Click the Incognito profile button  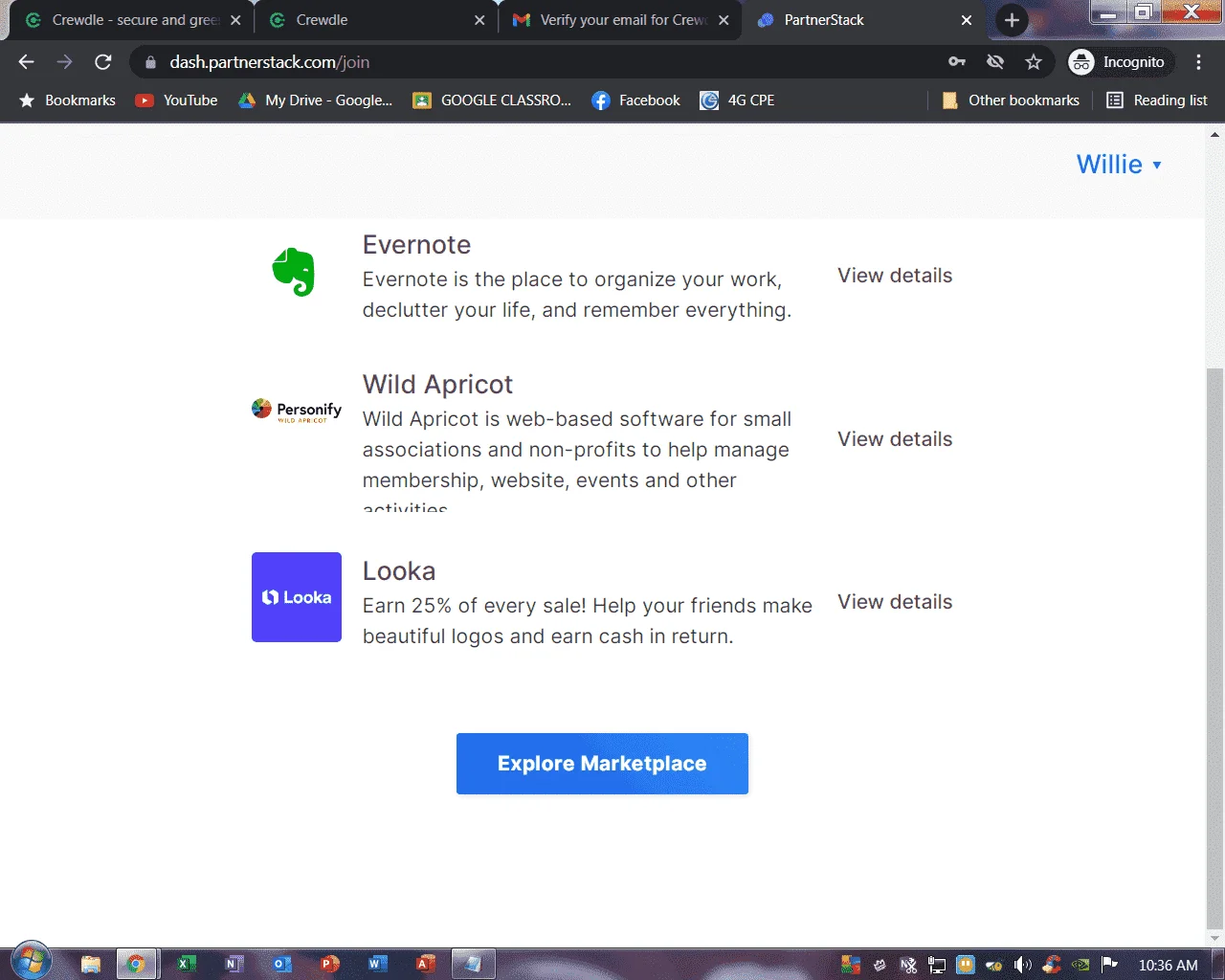[x=1121, y=62]
